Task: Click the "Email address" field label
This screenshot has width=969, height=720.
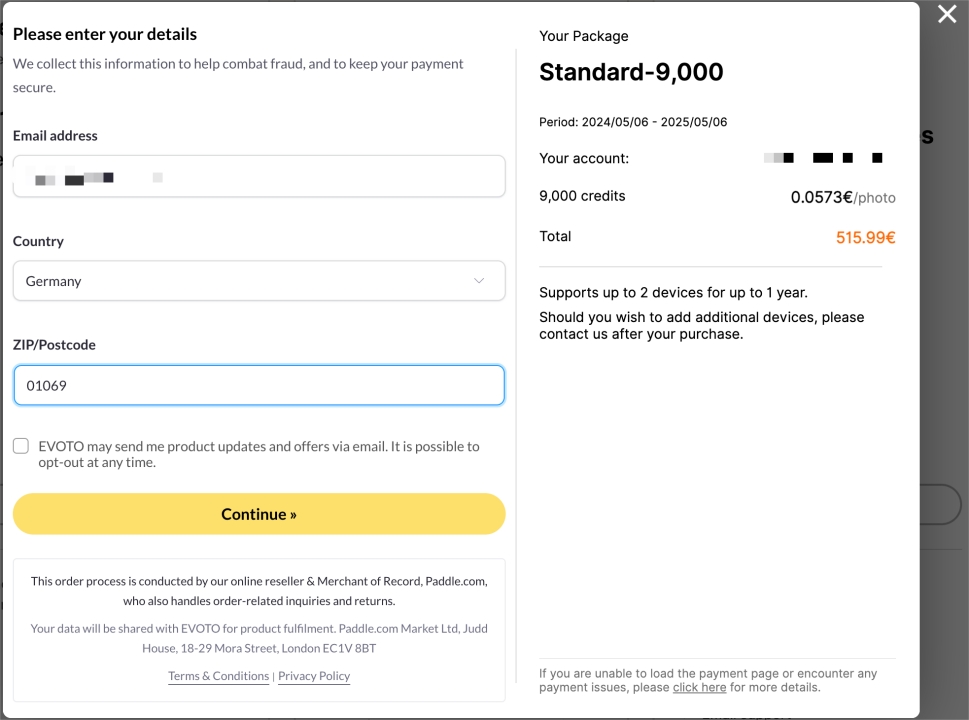Action: pyautogui.click(x=55, y=136)
